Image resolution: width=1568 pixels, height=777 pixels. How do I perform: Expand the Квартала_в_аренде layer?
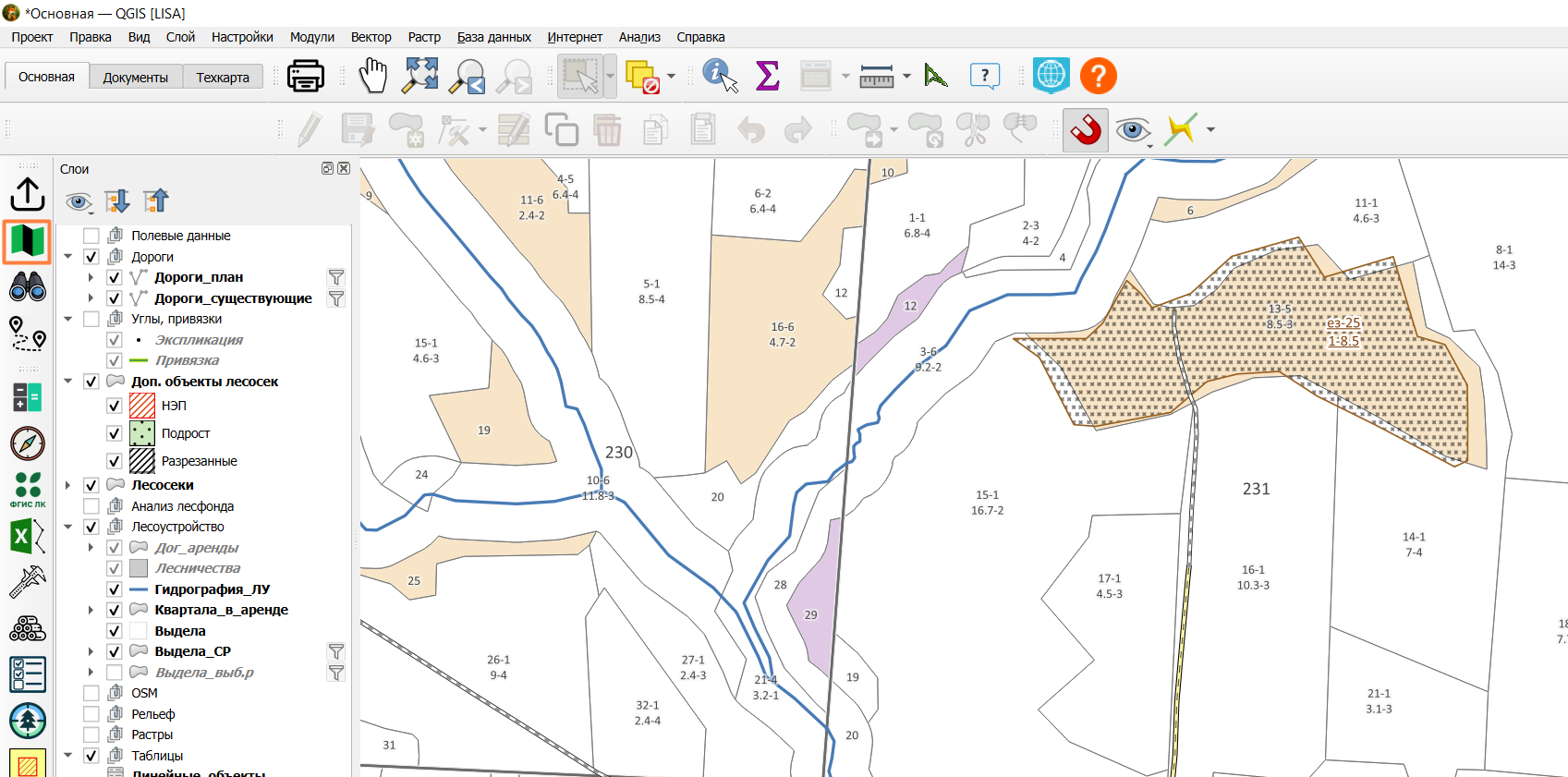(x=91, y=610)
